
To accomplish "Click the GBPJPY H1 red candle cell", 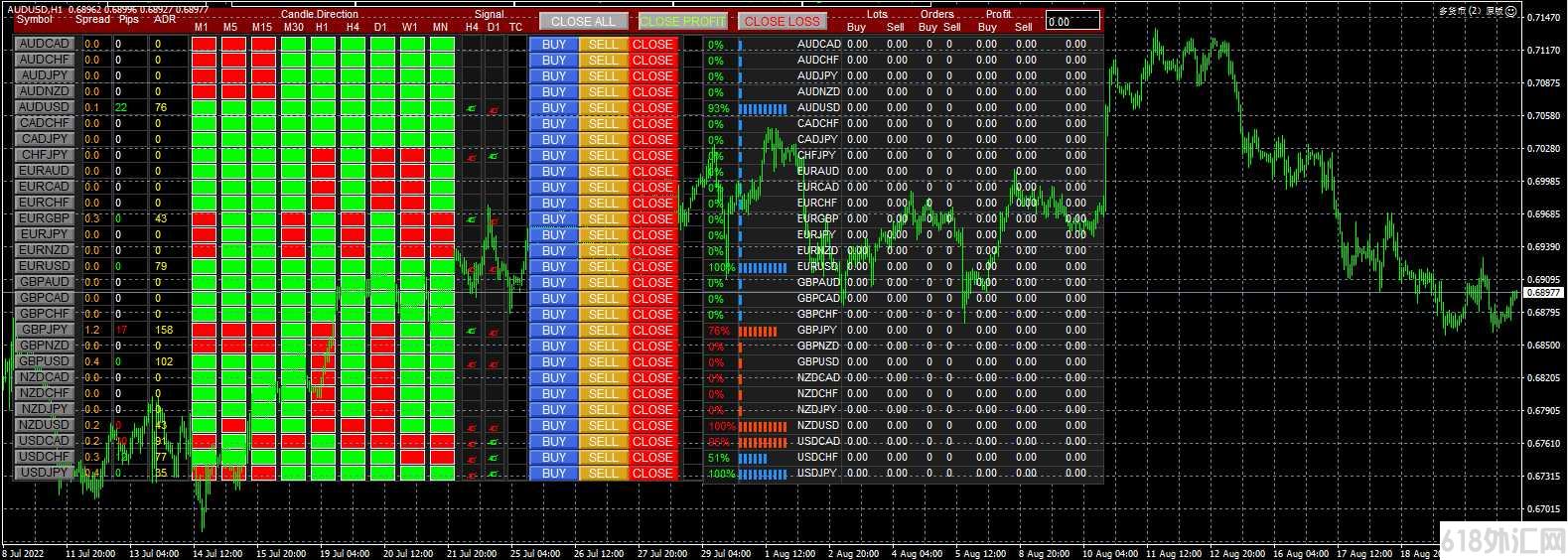I will click(x=323, y=330).
